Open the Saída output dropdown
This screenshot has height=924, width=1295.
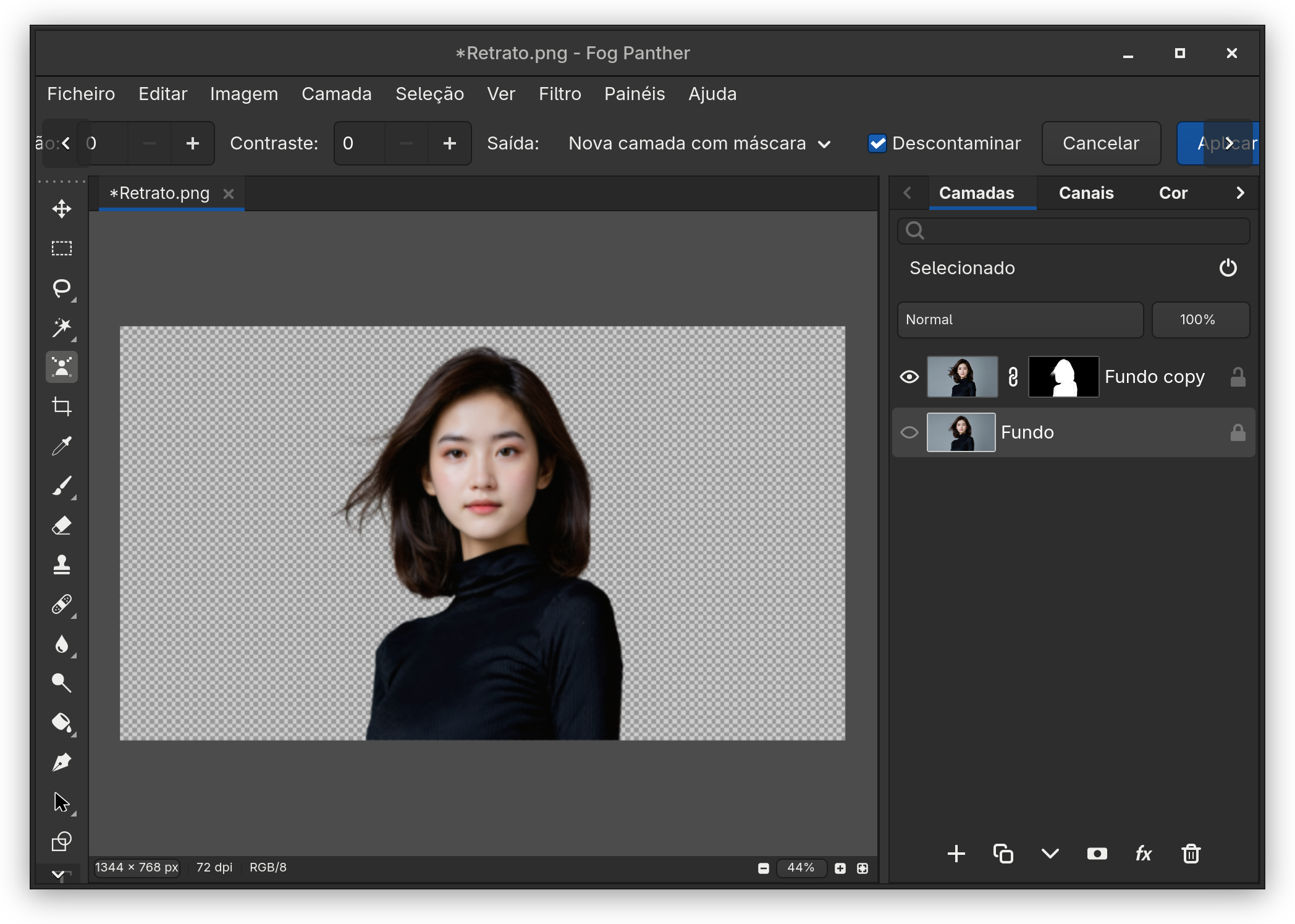coord(699,143)
